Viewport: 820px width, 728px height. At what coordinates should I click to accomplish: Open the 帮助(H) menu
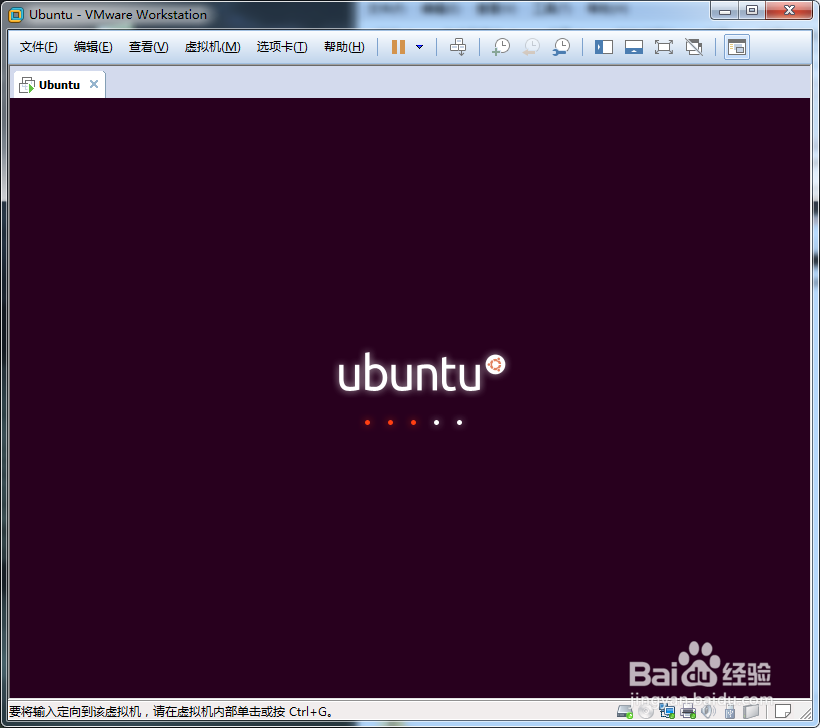click(x=344, y=47)
